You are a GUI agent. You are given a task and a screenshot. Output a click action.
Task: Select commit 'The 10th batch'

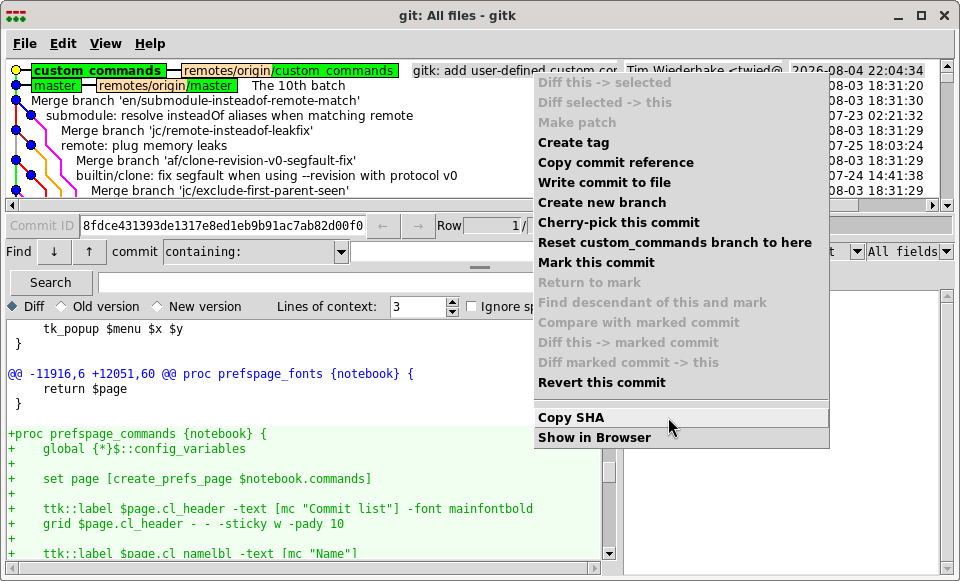(298, 86)
